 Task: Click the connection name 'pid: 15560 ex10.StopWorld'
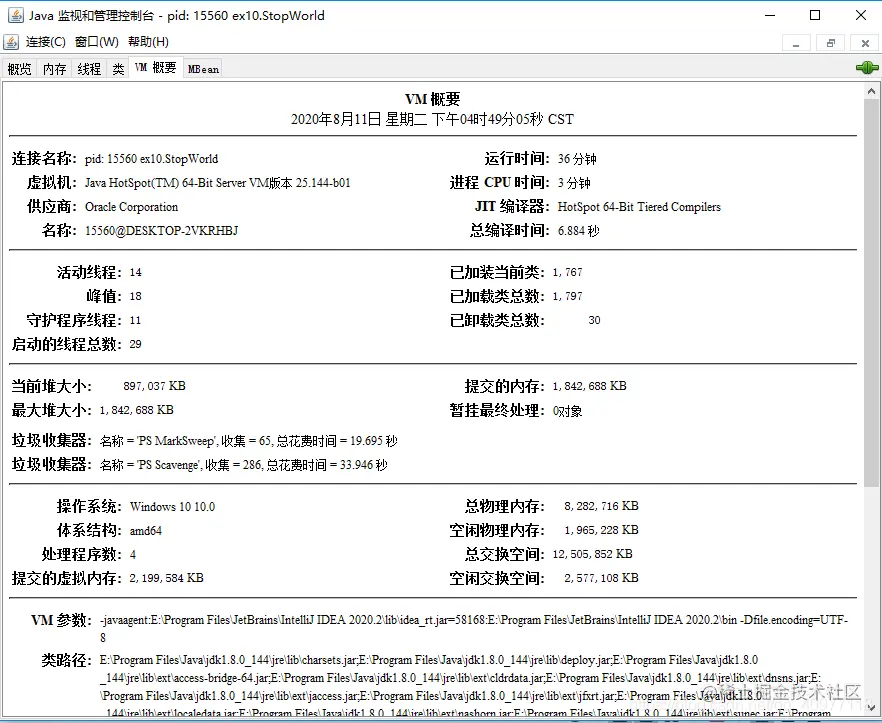151,159
